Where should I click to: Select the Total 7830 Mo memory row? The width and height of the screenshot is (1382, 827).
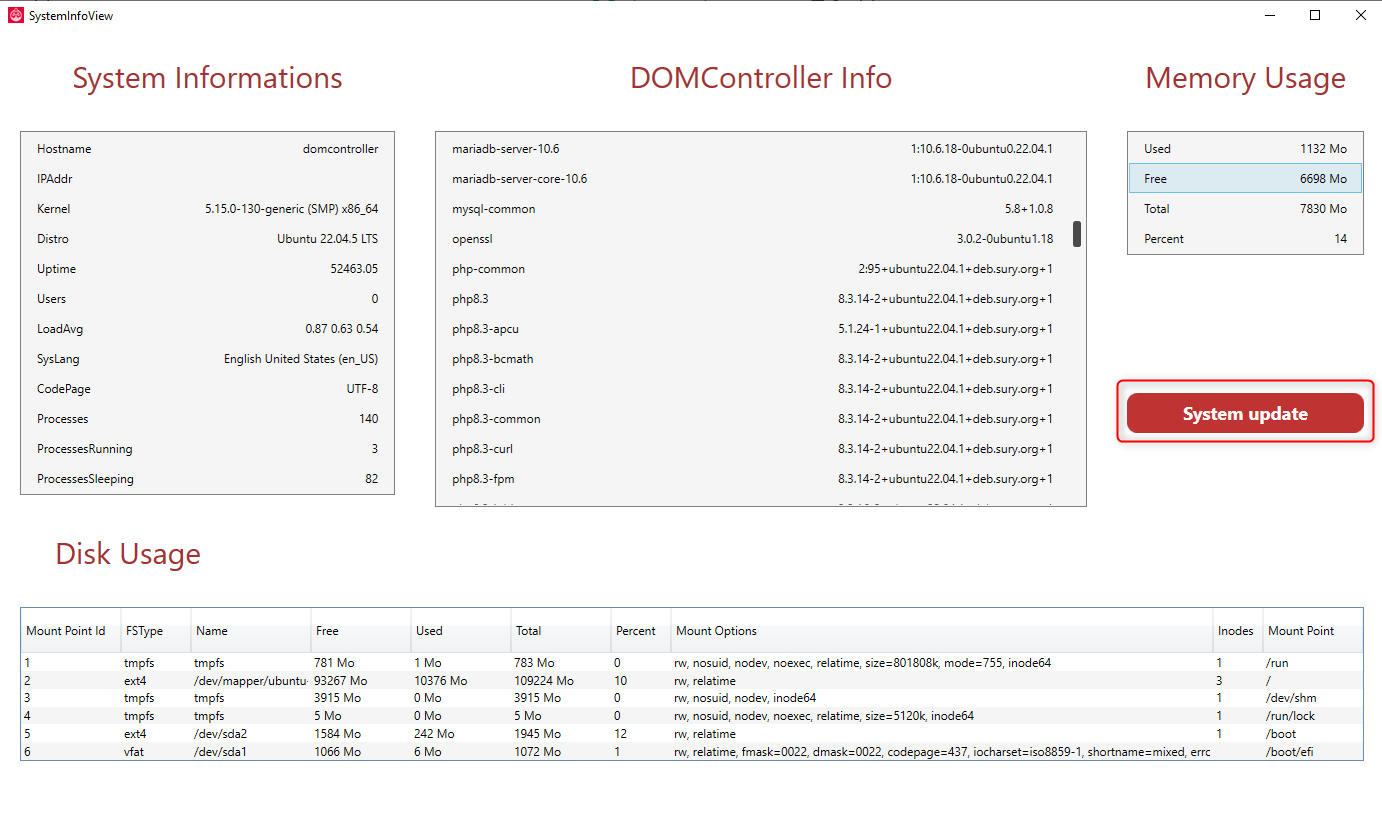pos(1245,209)
